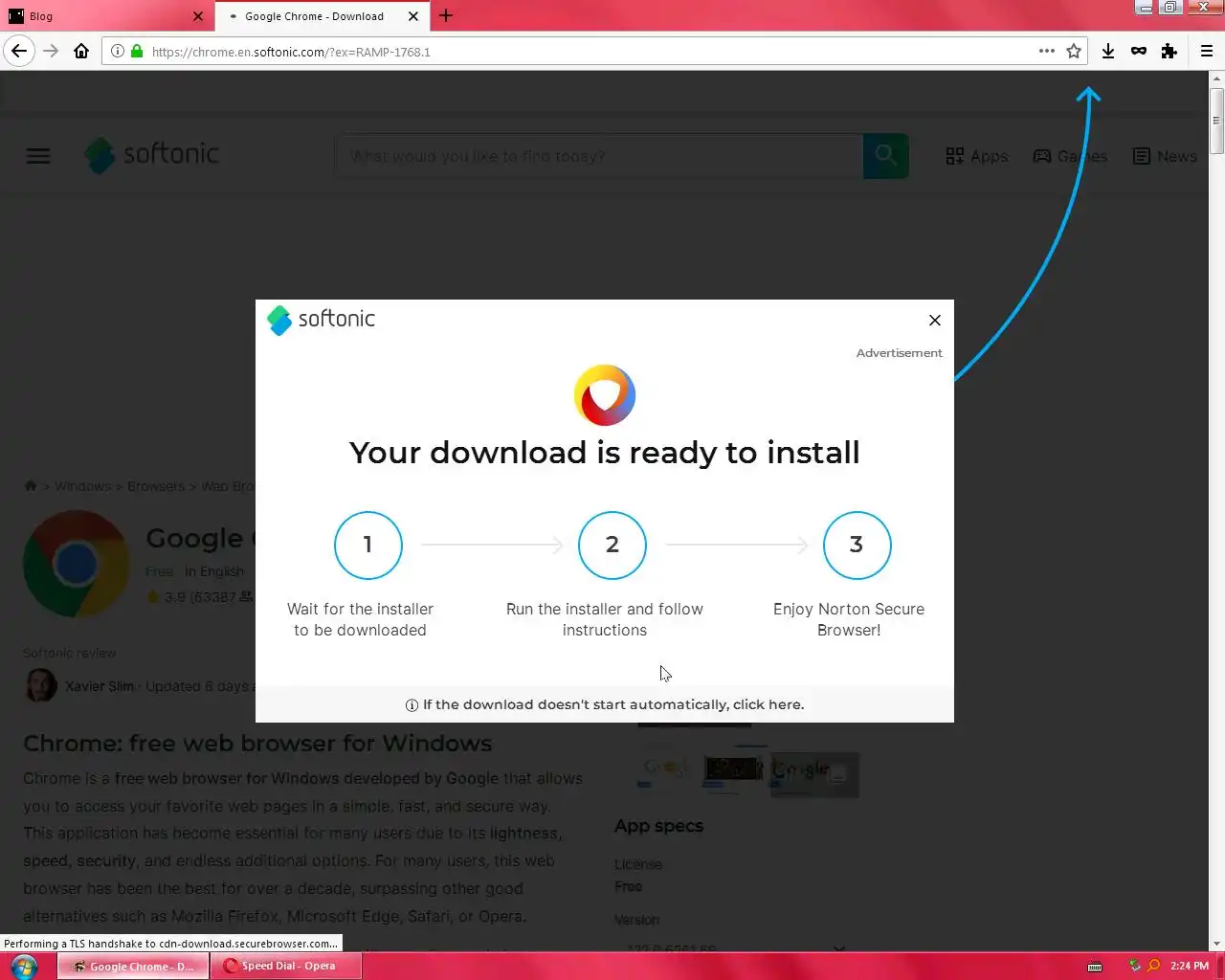The width and height of the screenshot is (1225, 980).
Task: Click the vertical scrollbar thumb
Action: (x=1216, y=121)
